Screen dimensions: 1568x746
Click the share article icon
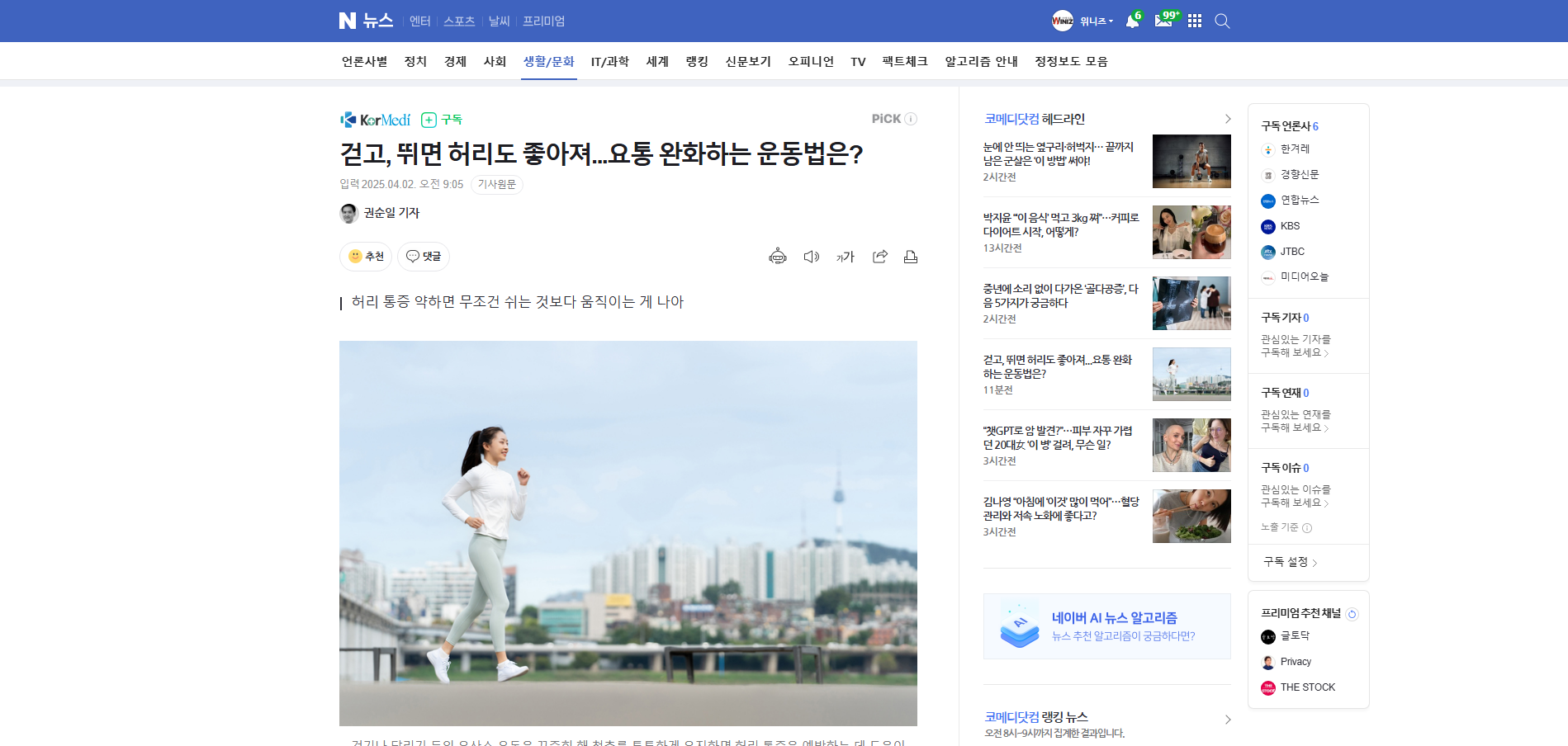879,257
